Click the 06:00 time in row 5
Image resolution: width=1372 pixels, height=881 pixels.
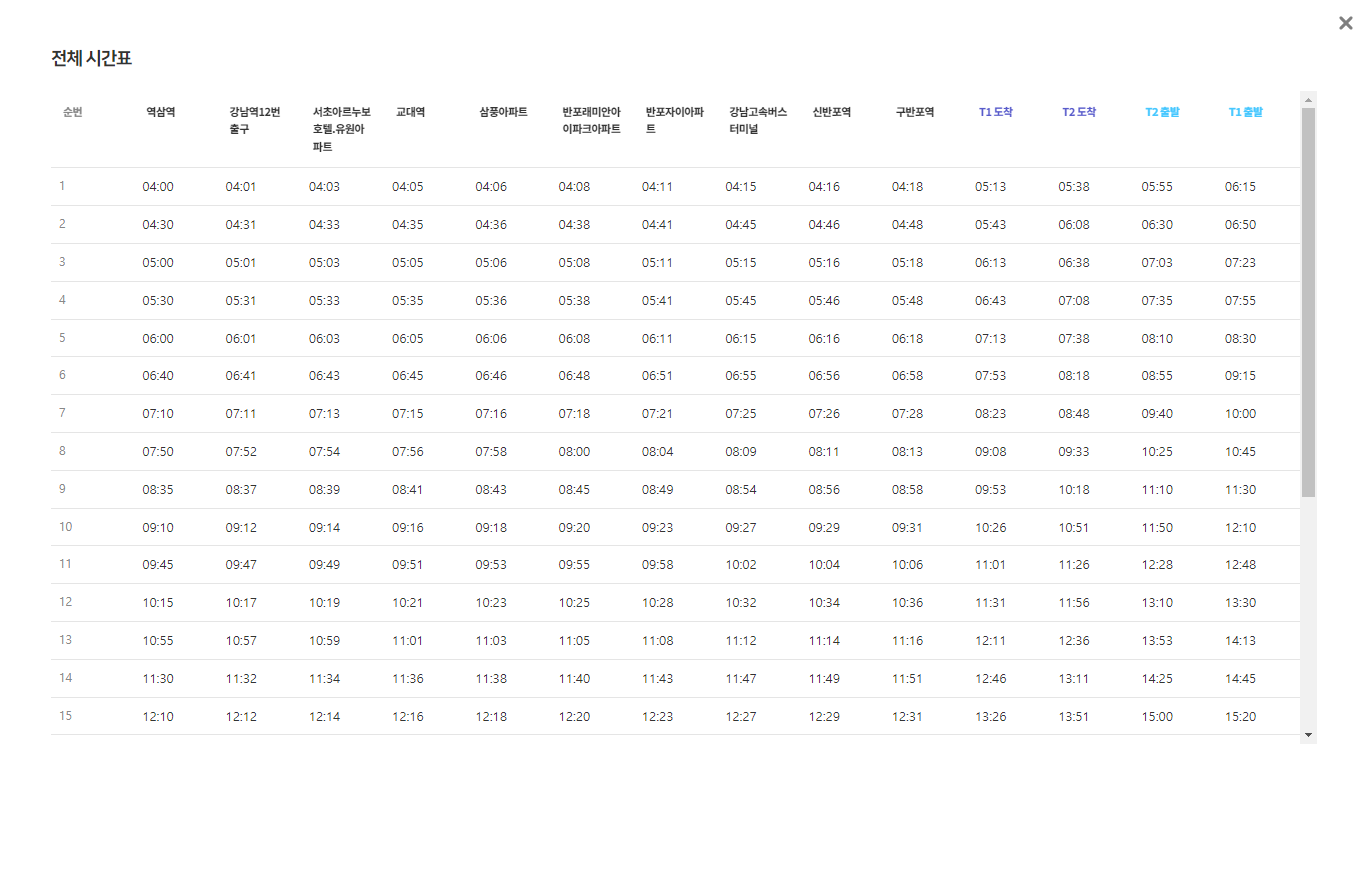(x=158, y=339)
